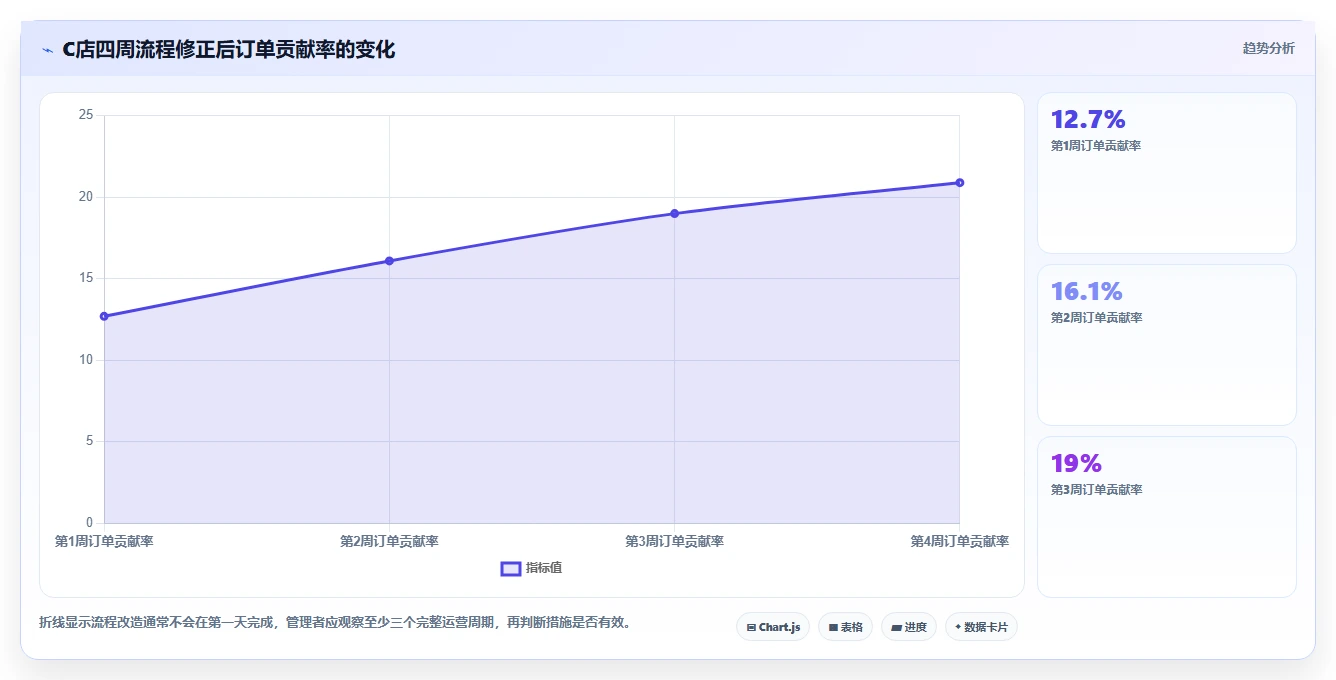This screenshot has width=1336, height=680.
Task: Click the y-axis value 5
Action: (89, 441)
